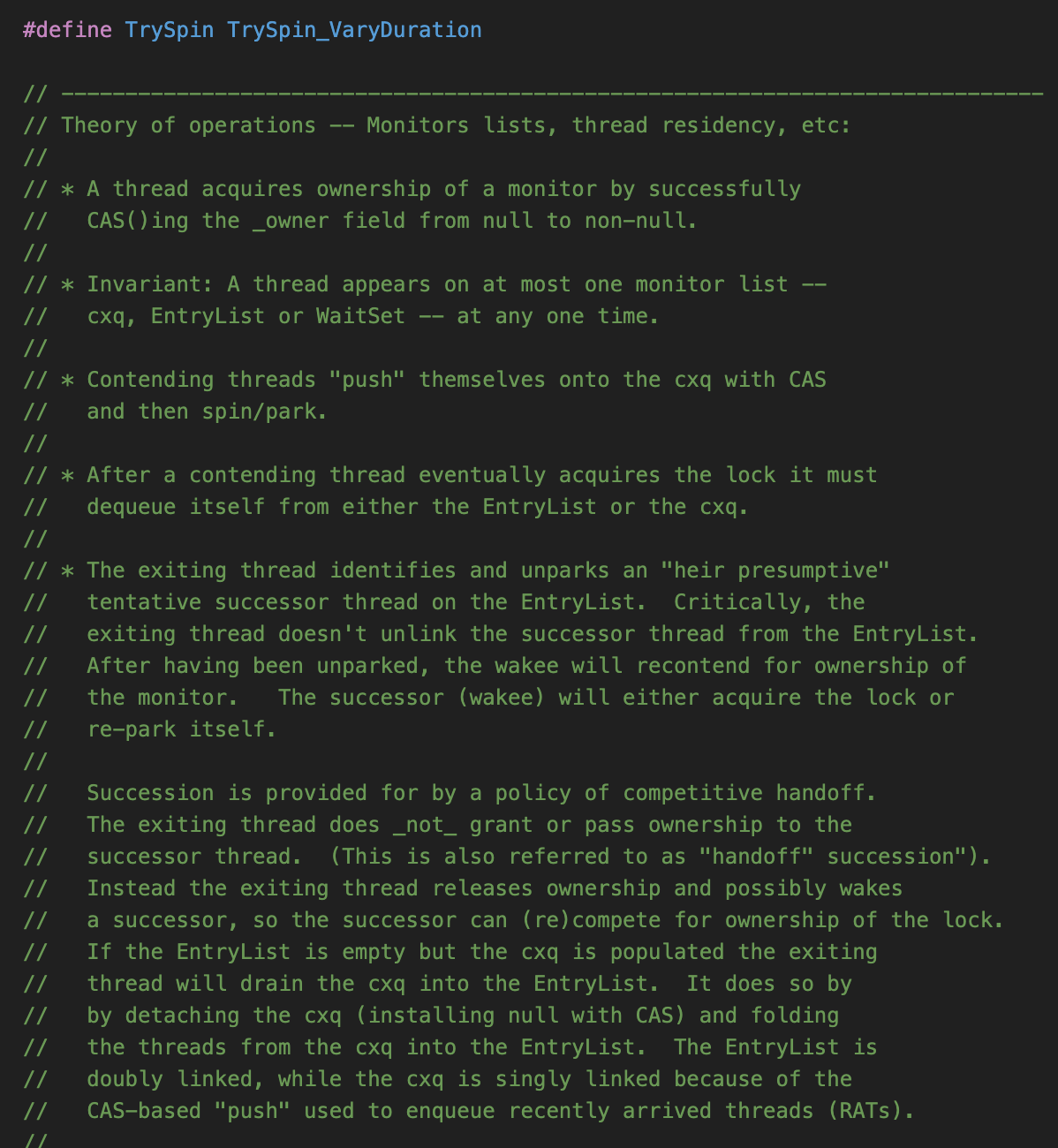Click the word 'doubly' in the comment

point(125,1079)
